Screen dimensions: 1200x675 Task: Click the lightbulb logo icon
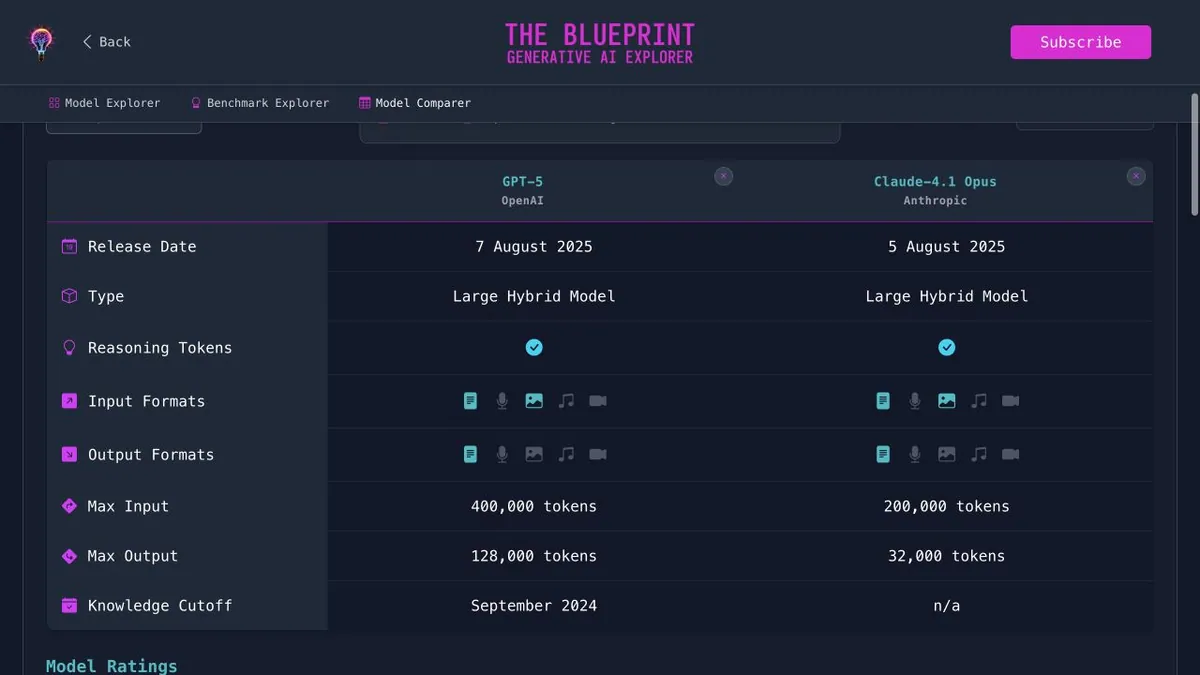(41, 42)
